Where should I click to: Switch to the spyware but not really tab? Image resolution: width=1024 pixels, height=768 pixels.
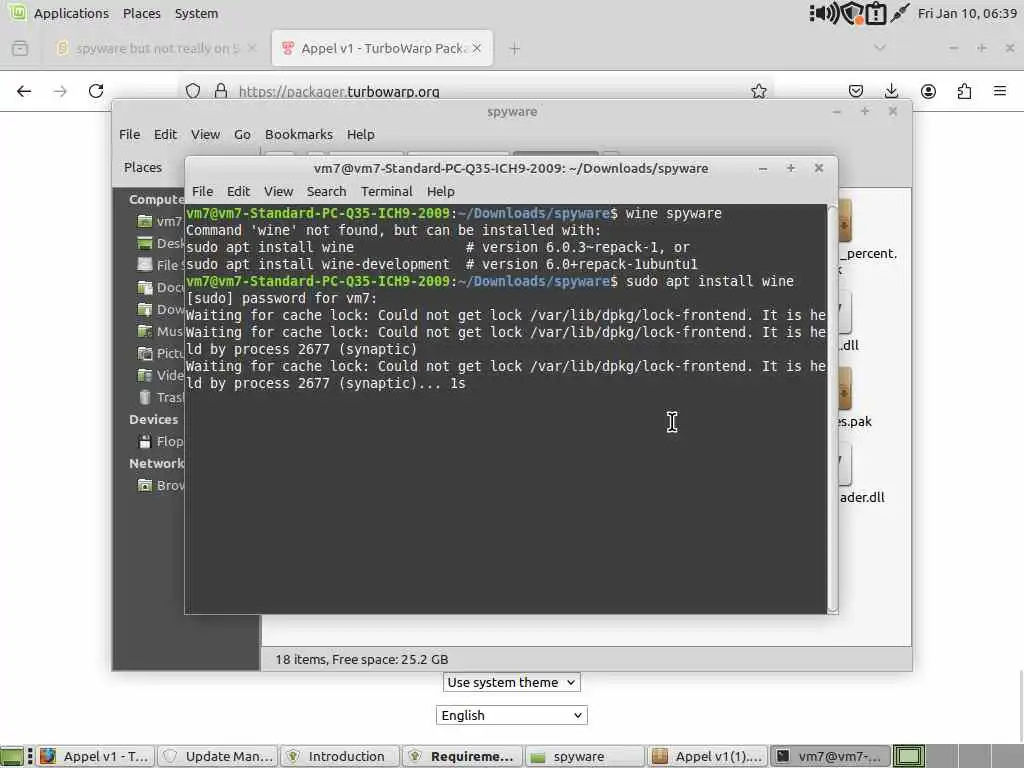click(156, 48)
